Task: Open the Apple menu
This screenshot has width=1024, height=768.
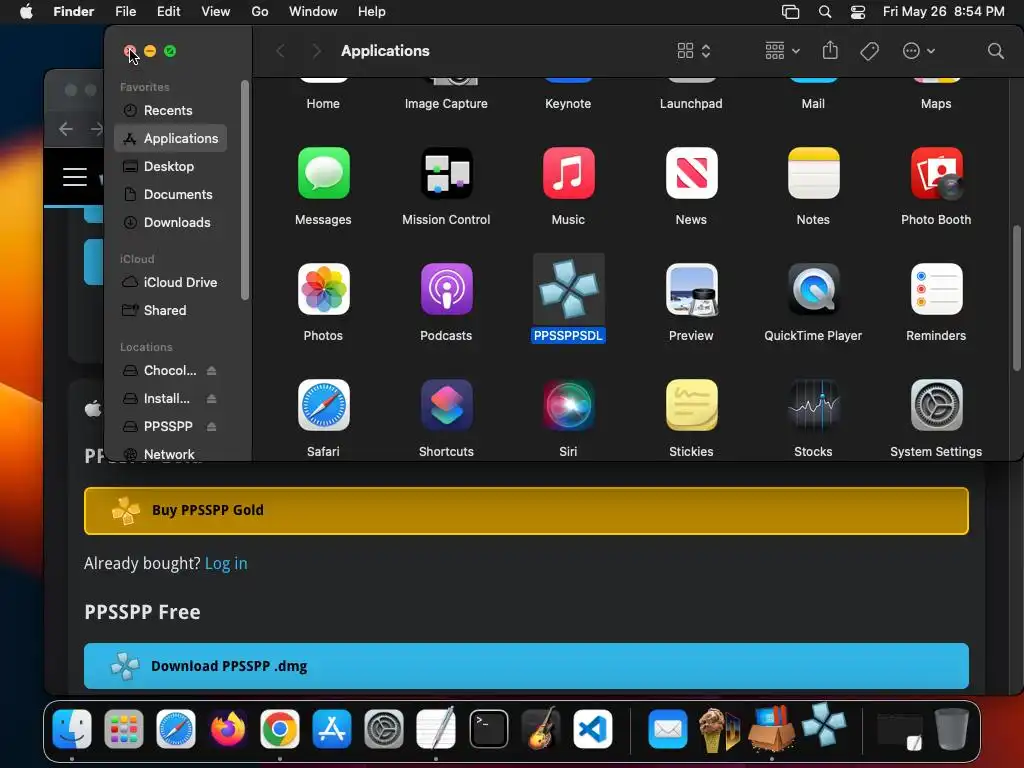Action: (x=26, y=12)
